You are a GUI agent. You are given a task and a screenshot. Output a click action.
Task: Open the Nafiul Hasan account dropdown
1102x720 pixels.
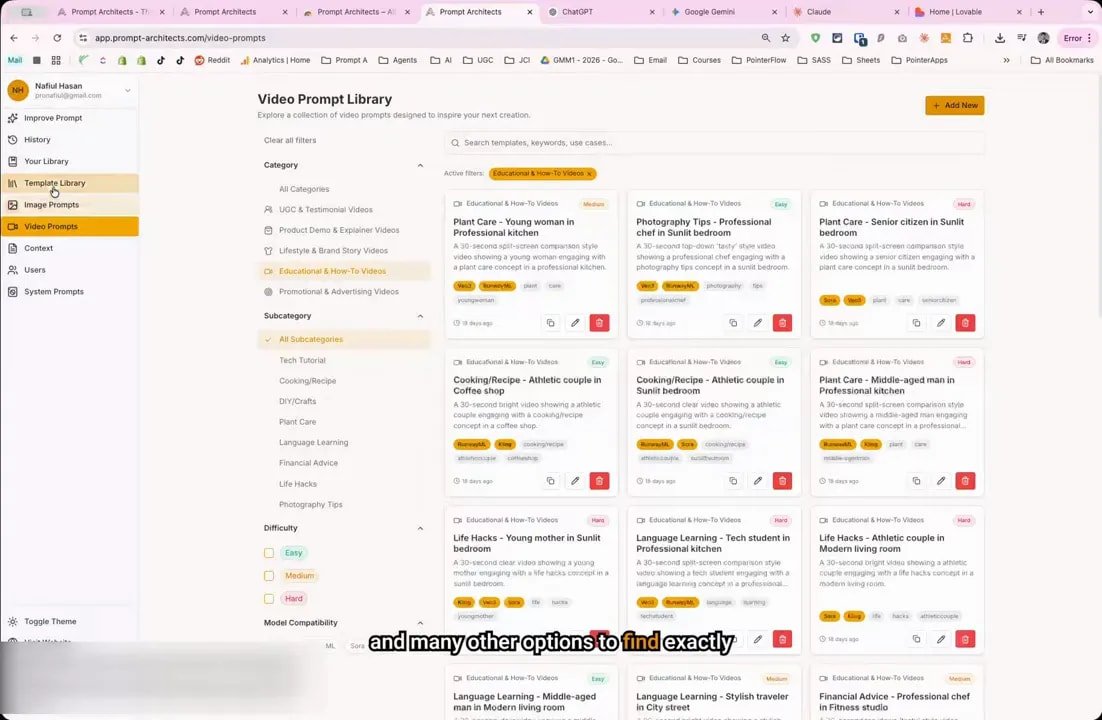point(127,90)
